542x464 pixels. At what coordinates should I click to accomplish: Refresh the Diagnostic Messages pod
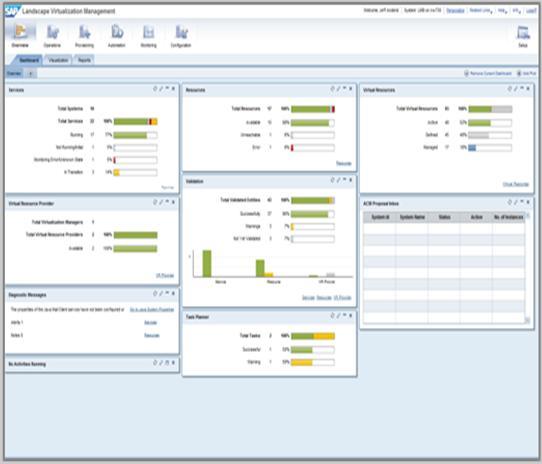155,294
